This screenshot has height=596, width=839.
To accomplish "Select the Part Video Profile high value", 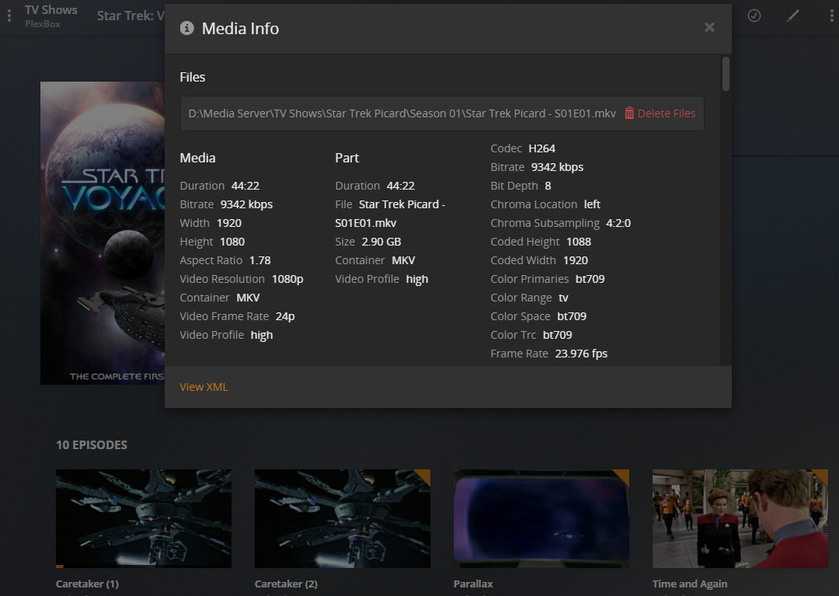I will (417, 279).
